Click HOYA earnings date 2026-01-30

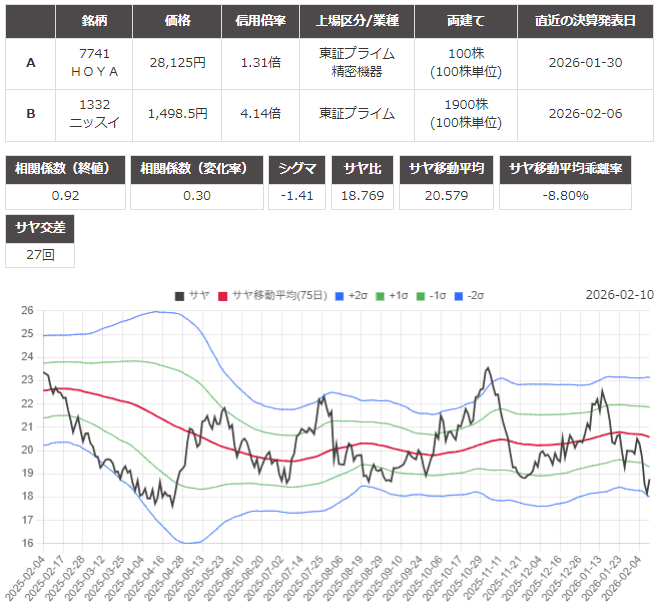point(586,63)
